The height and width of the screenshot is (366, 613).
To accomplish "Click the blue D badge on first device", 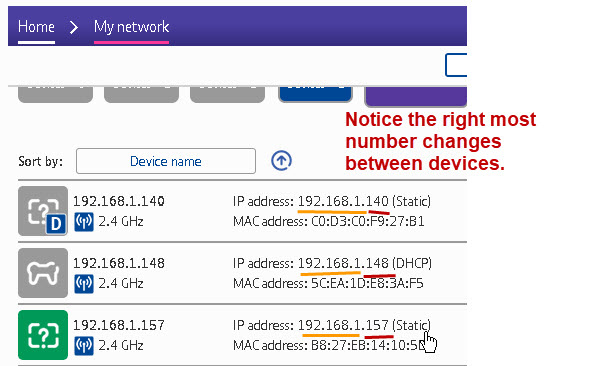I will 56,224.
